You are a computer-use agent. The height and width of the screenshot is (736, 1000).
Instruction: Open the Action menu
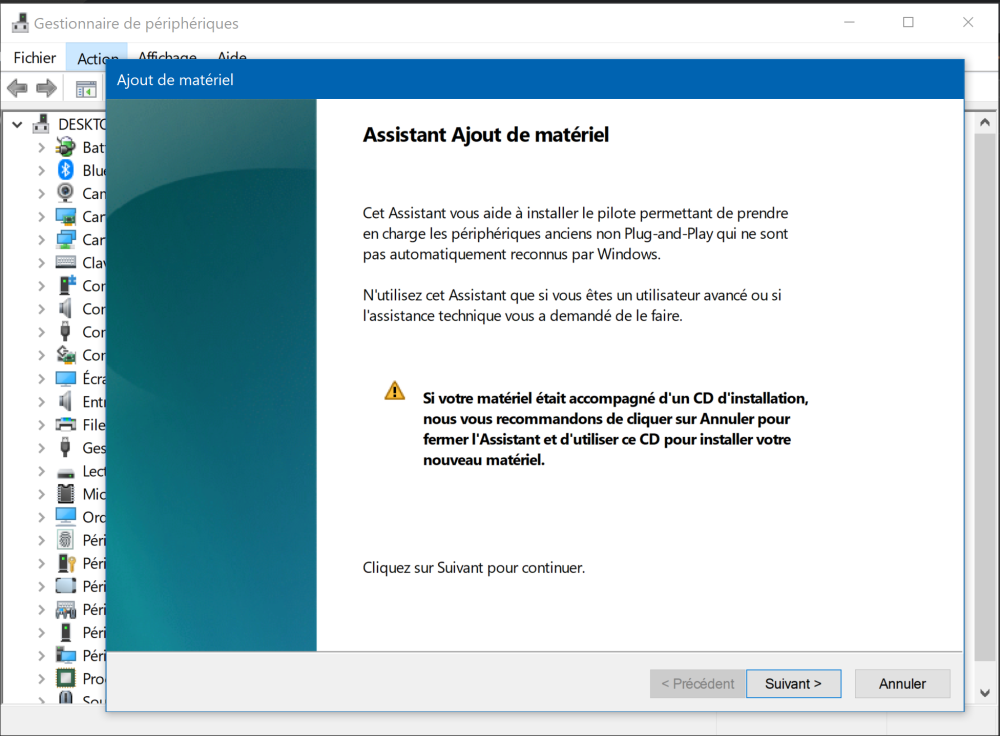(96, 58)
